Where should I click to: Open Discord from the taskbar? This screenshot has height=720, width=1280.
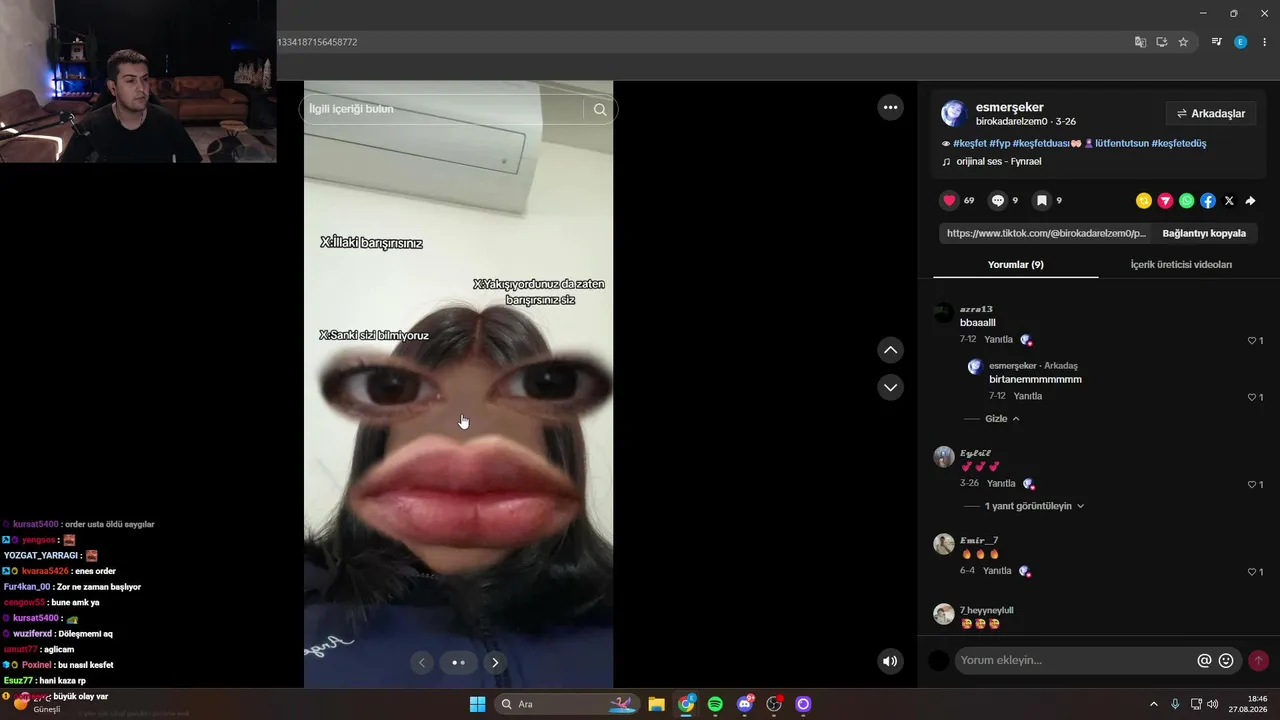tap(745, 704)
